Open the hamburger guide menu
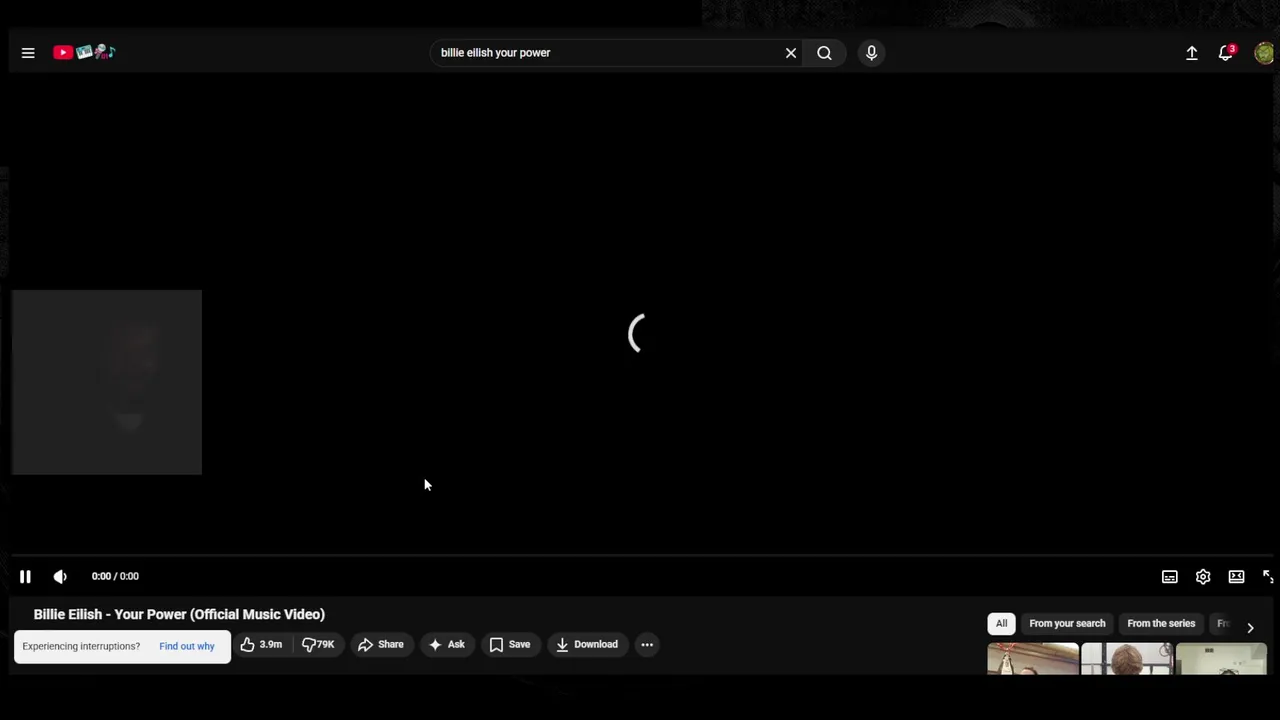The width and height of the screenshot is (1280, 720). pos(28,53)
